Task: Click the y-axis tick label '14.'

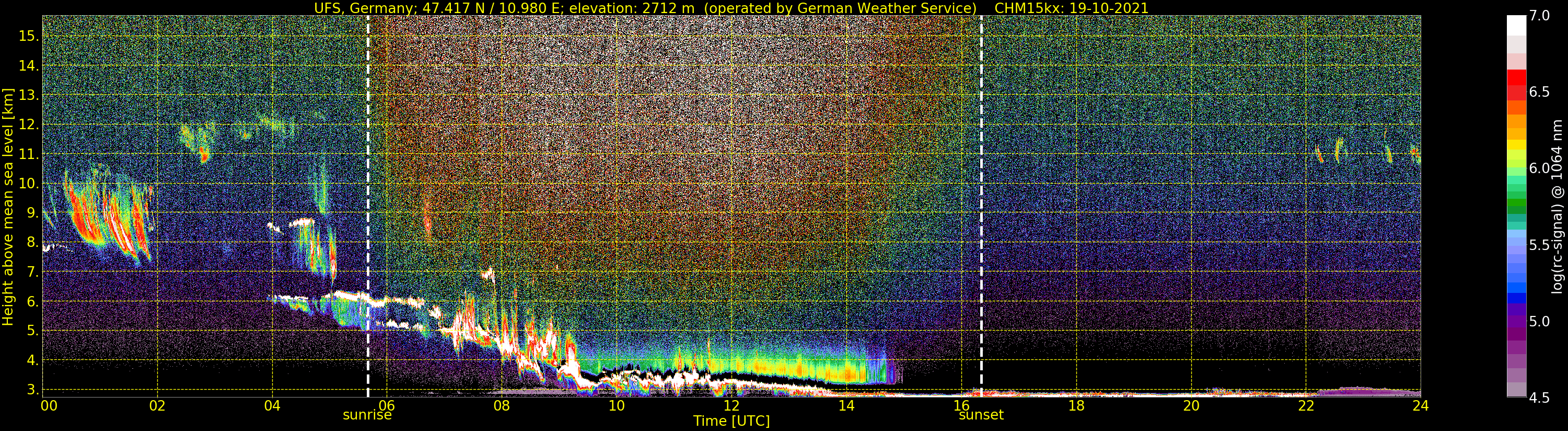Action: 29,66
